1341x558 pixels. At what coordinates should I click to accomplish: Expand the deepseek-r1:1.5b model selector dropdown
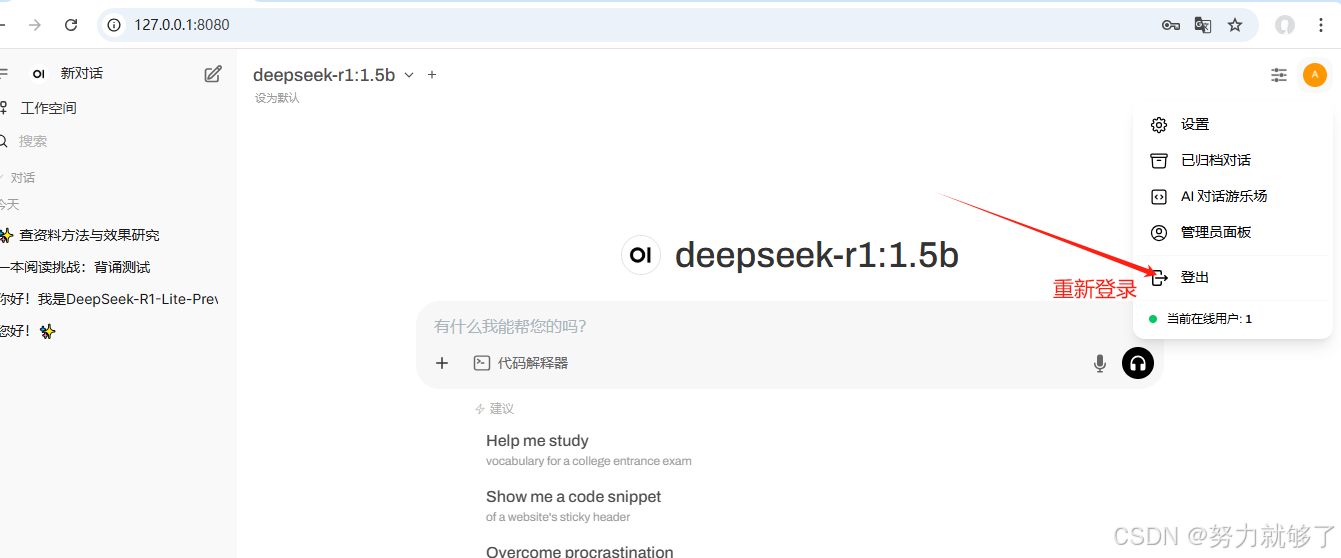[x=333, y=75]
